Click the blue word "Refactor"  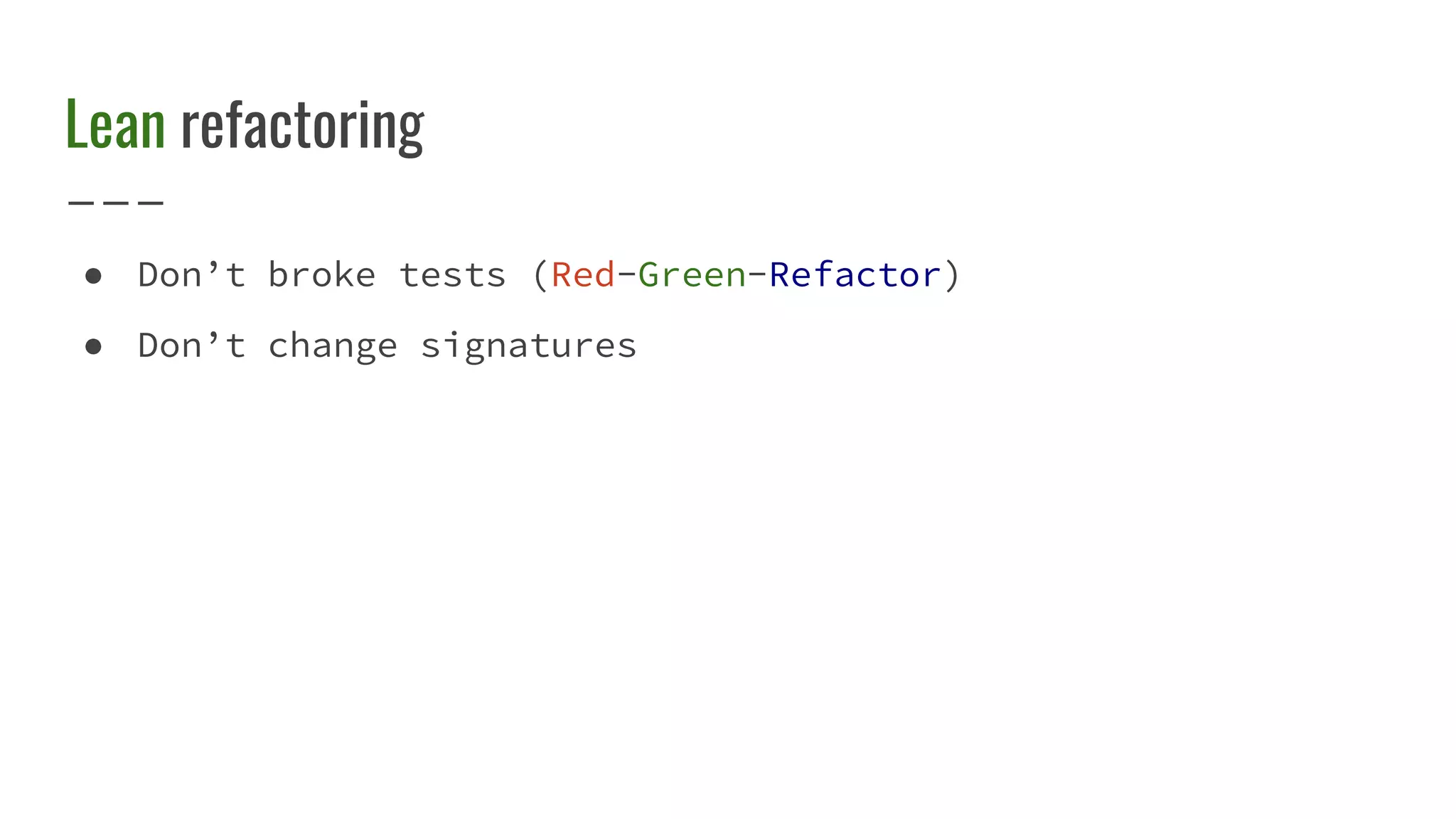(x=855, y=274)
